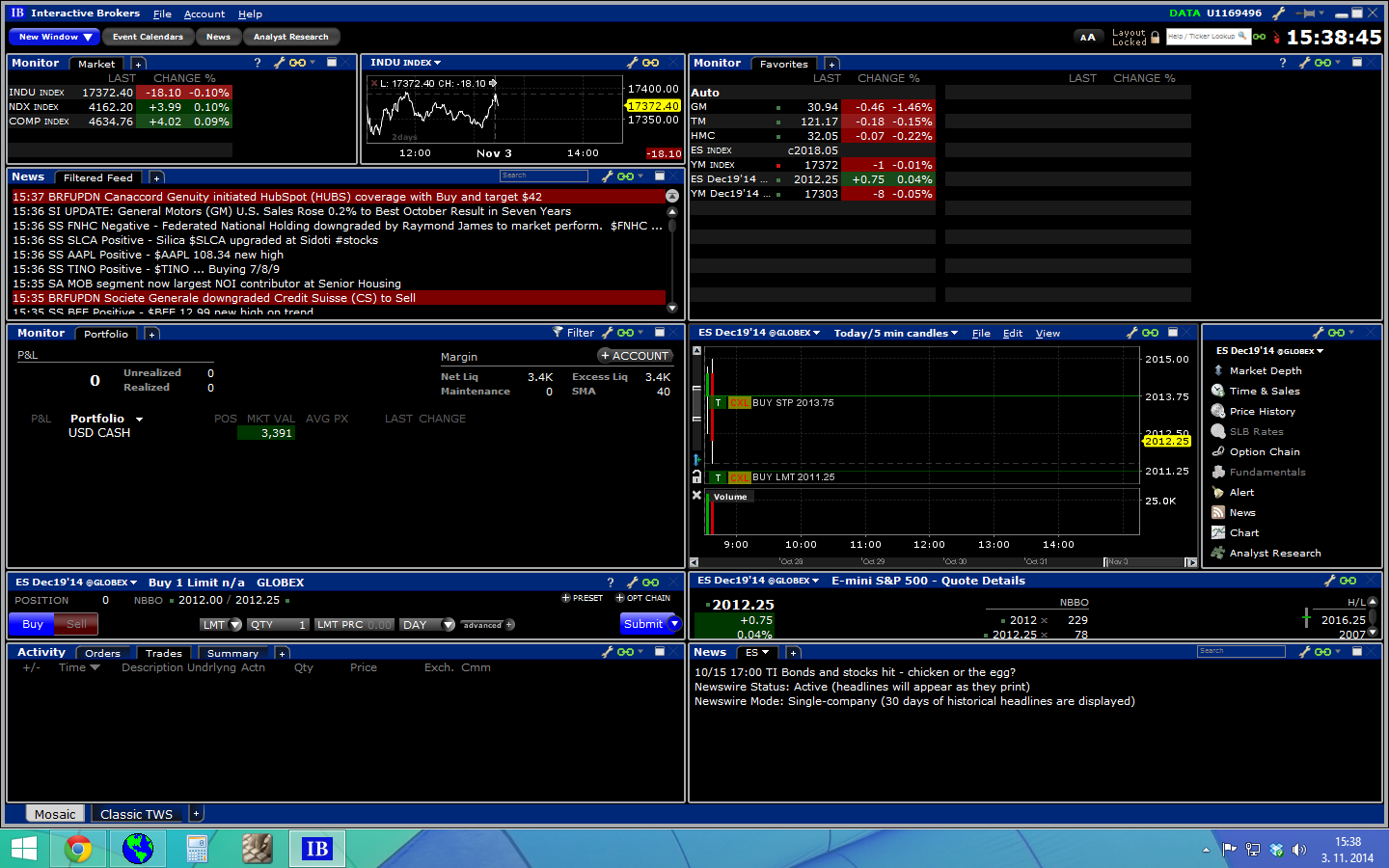The width and height of the screenshot is (1389, 868).
Task: Open the New Window dropdown
Action: tap(55, 37)
